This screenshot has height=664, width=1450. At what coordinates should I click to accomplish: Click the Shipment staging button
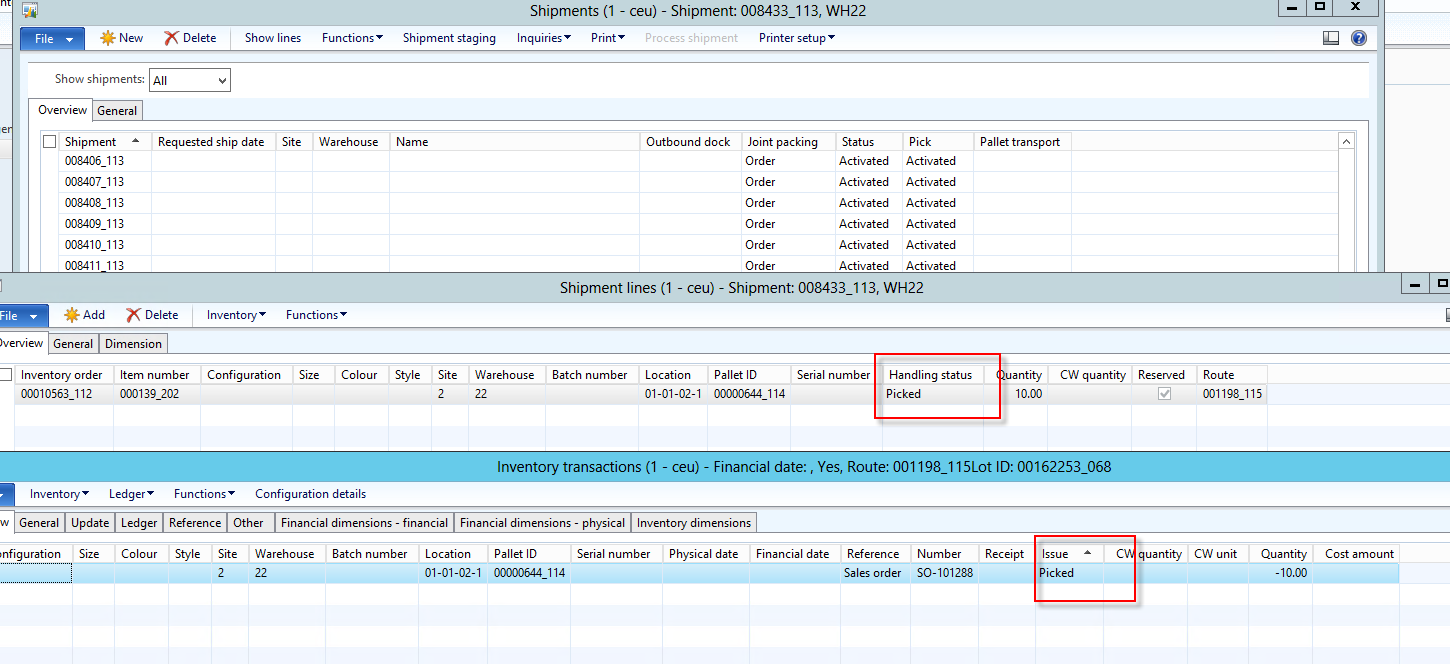[449, 38]
